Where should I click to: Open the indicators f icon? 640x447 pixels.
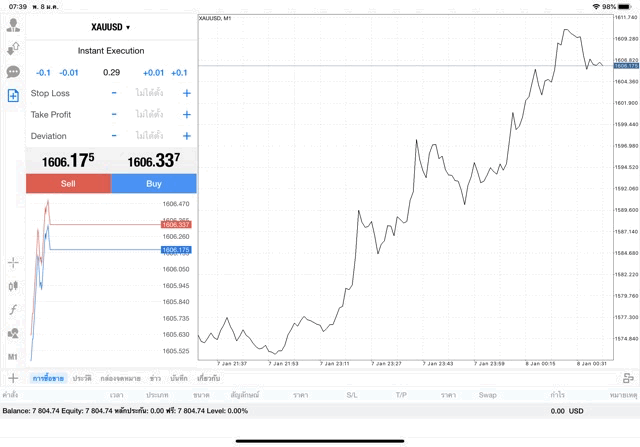(x=13, y=310)
